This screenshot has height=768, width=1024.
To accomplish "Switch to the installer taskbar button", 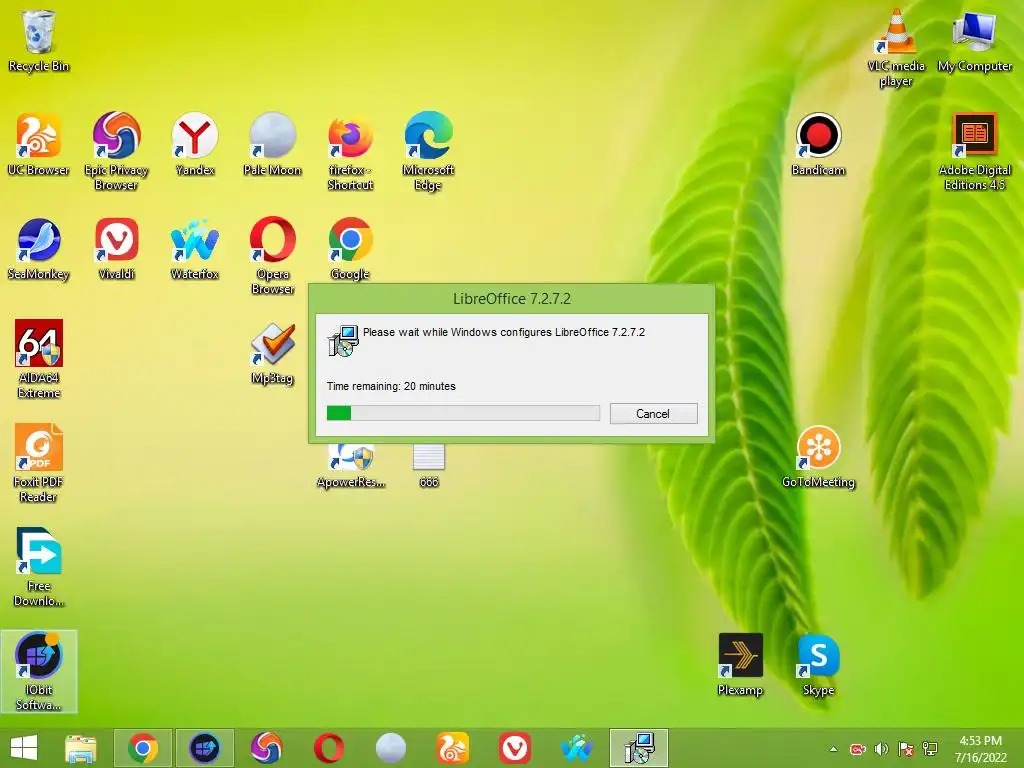I will [639, 748].
